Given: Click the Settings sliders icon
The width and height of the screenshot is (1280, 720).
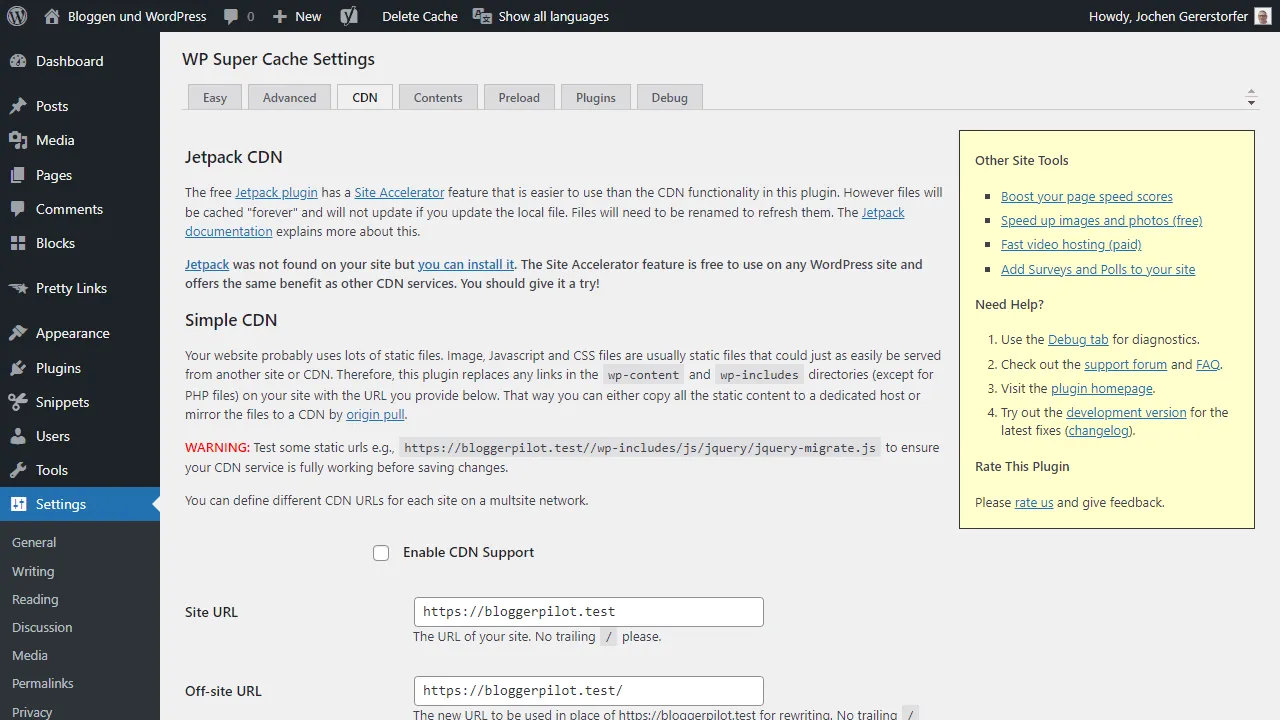Looking at the screenshot, I should coord(18,504).
